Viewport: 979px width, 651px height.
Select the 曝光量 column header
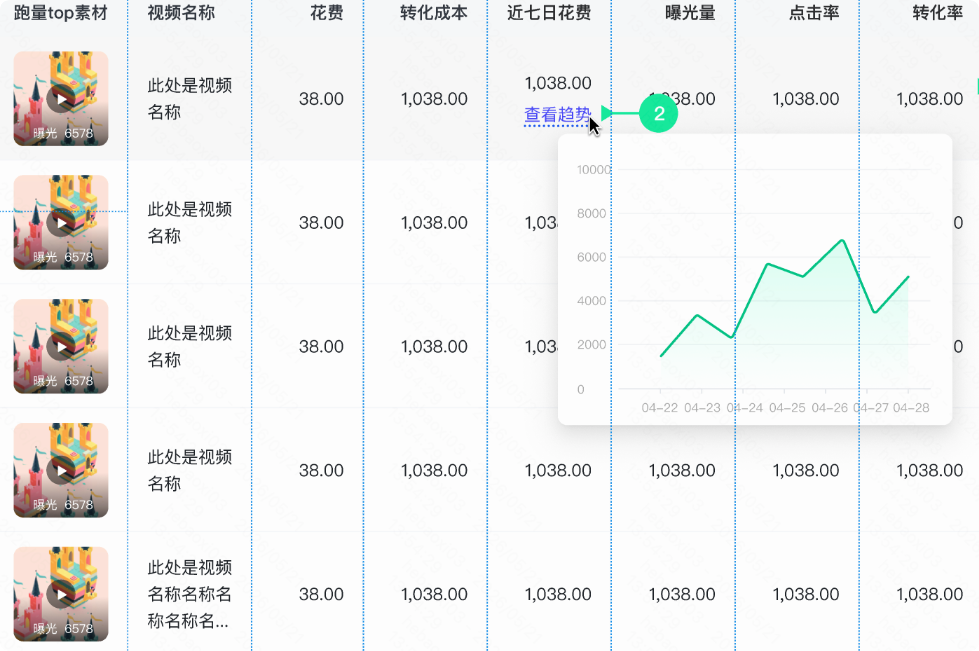690,13
